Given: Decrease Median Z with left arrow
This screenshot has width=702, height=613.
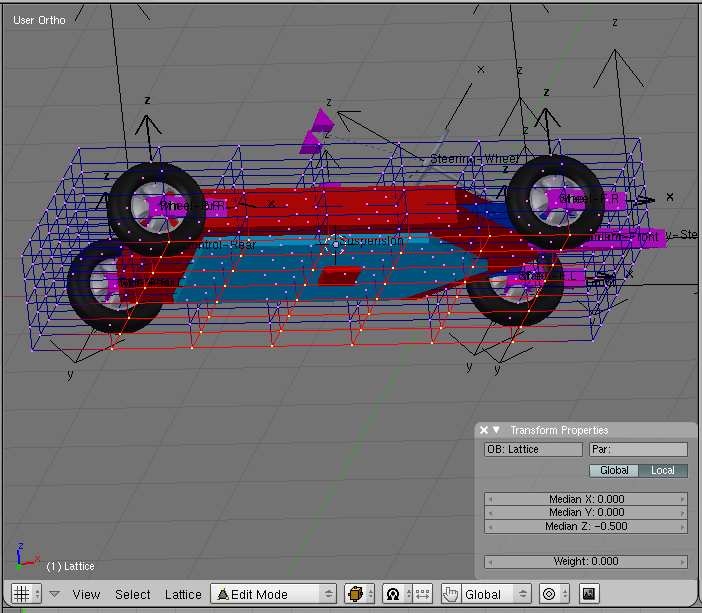Looking at the screenshot, I should (x=490, y=527).
